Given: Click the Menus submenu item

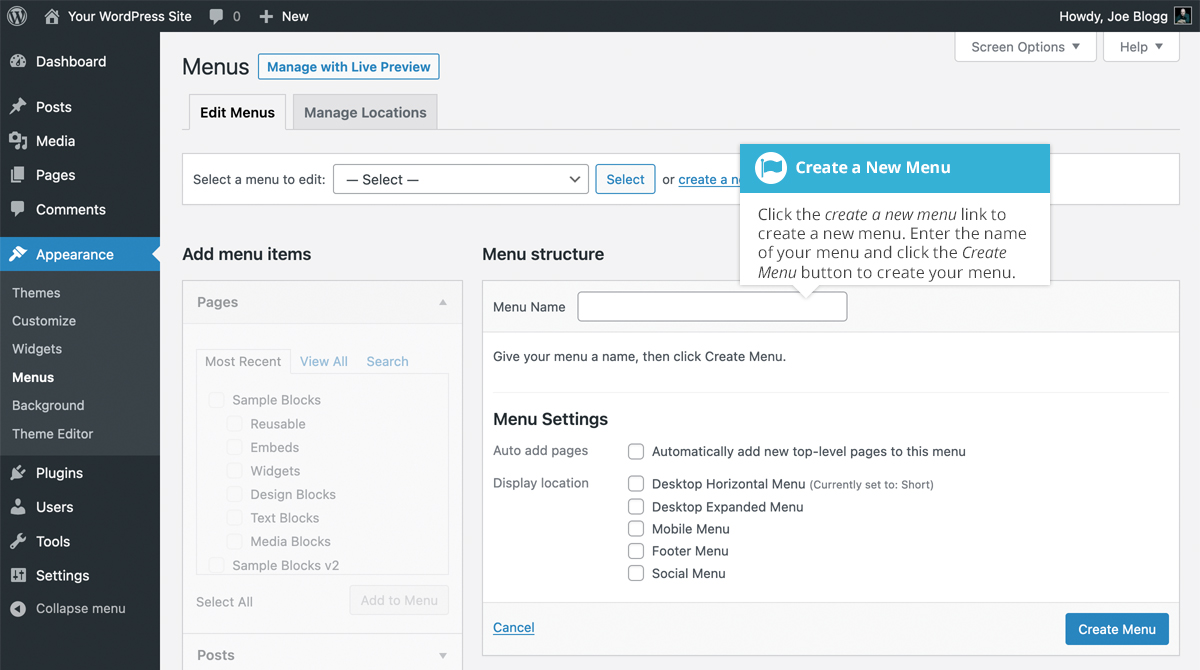Looking at the screenshot, I should coord(33,377).
